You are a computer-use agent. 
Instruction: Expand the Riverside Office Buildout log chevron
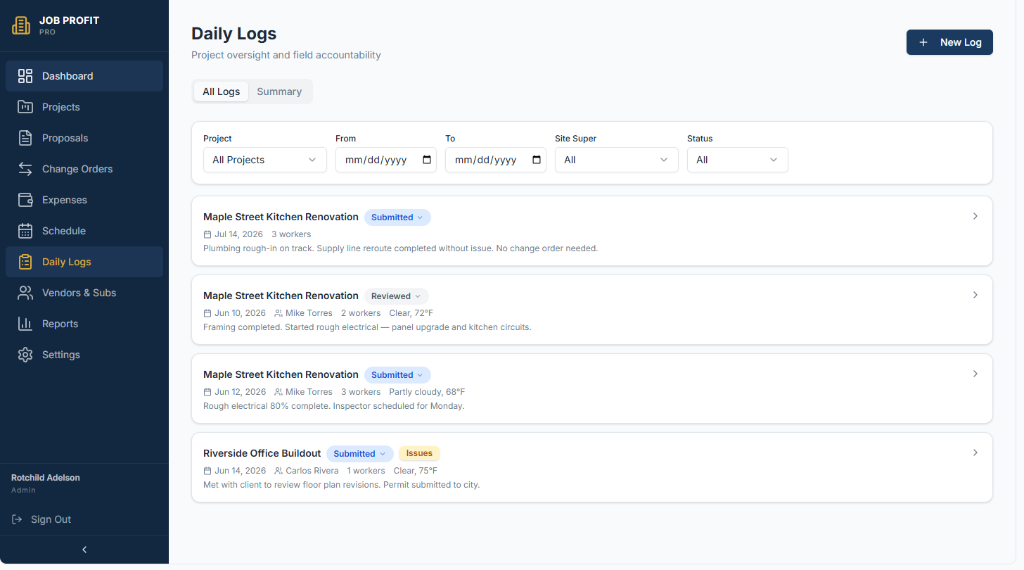click(x=975, y=452)
